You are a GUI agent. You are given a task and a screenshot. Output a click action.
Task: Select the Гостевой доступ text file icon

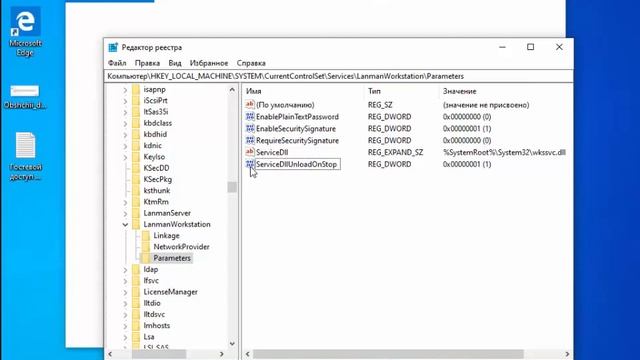25,156
